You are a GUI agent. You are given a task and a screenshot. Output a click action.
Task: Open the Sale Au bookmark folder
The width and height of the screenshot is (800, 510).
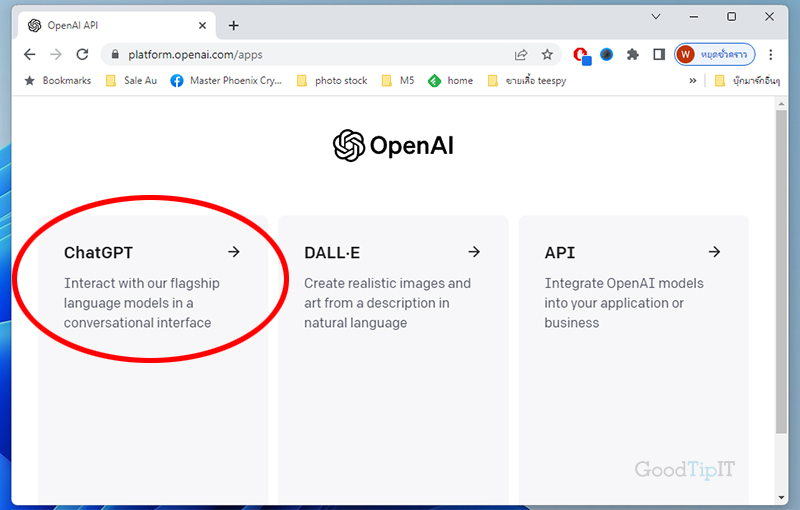(131, 81)
